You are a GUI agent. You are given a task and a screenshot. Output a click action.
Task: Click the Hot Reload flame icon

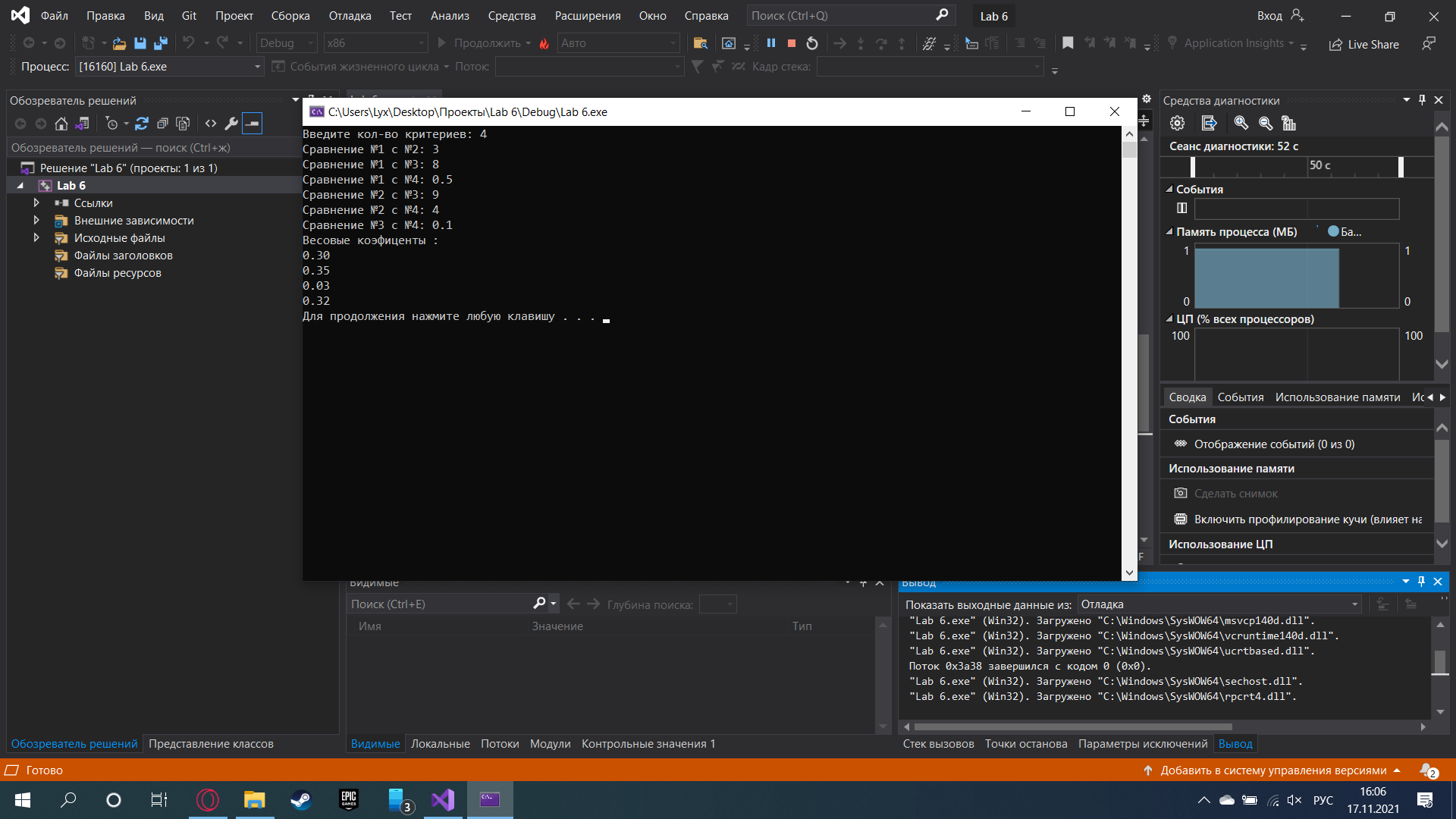point(544,43)
